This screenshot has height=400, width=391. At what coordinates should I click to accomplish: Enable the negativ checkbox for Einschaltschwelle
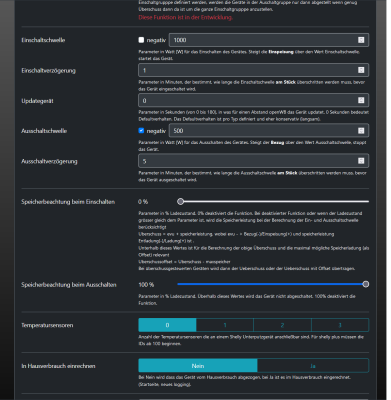click(x=141, y=40)
